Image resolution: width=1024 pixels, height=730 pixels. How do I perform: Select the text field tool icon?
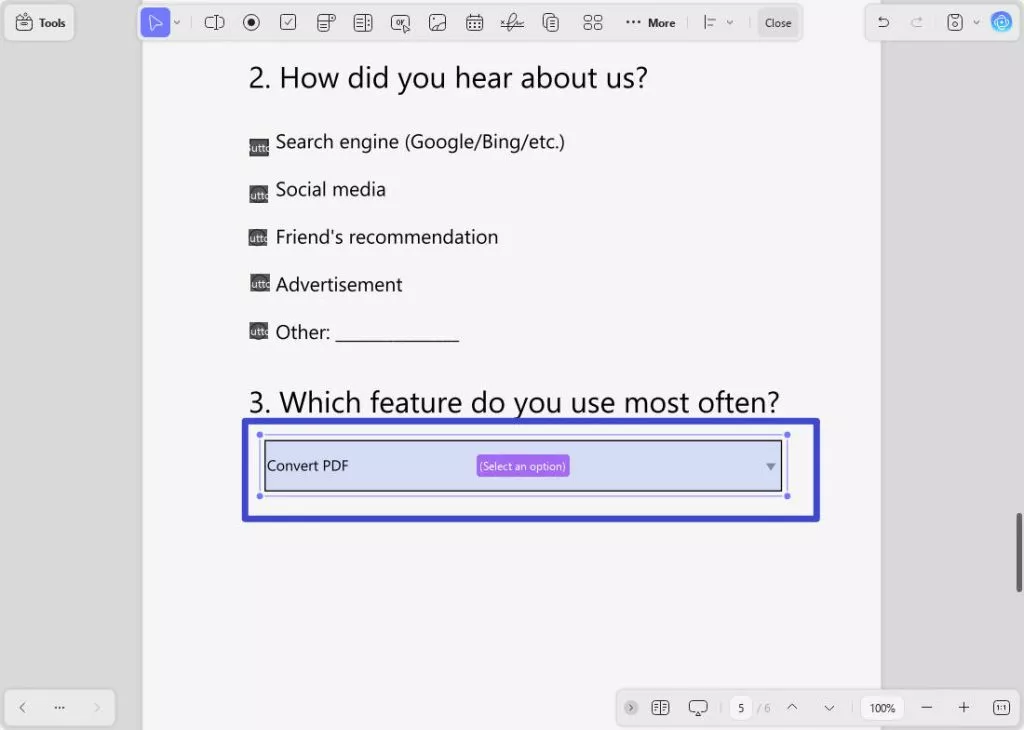[214, 23]
